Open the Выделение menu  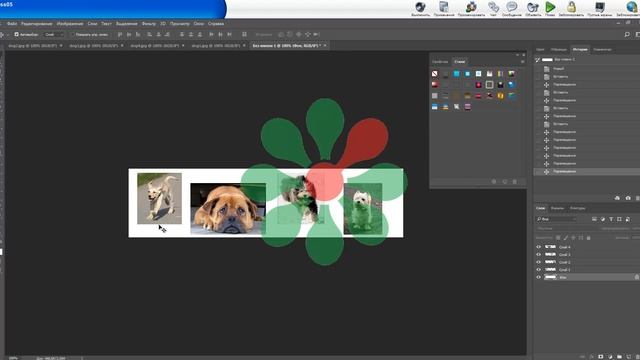click(127, 24)
